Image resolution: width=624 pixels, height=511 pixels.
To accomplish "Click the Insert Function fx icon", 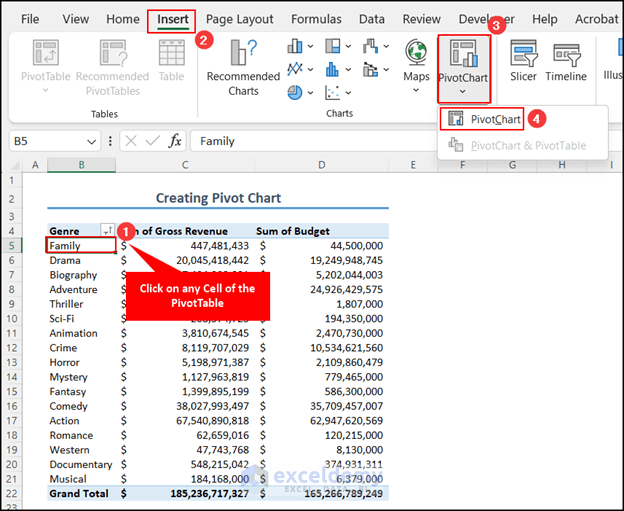I will click(x=175, y=141).
